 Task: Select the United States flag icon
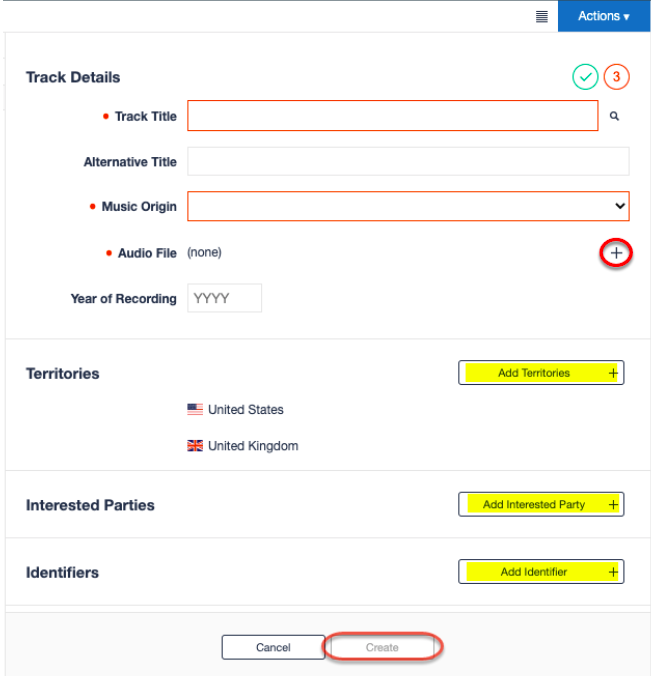195,409
